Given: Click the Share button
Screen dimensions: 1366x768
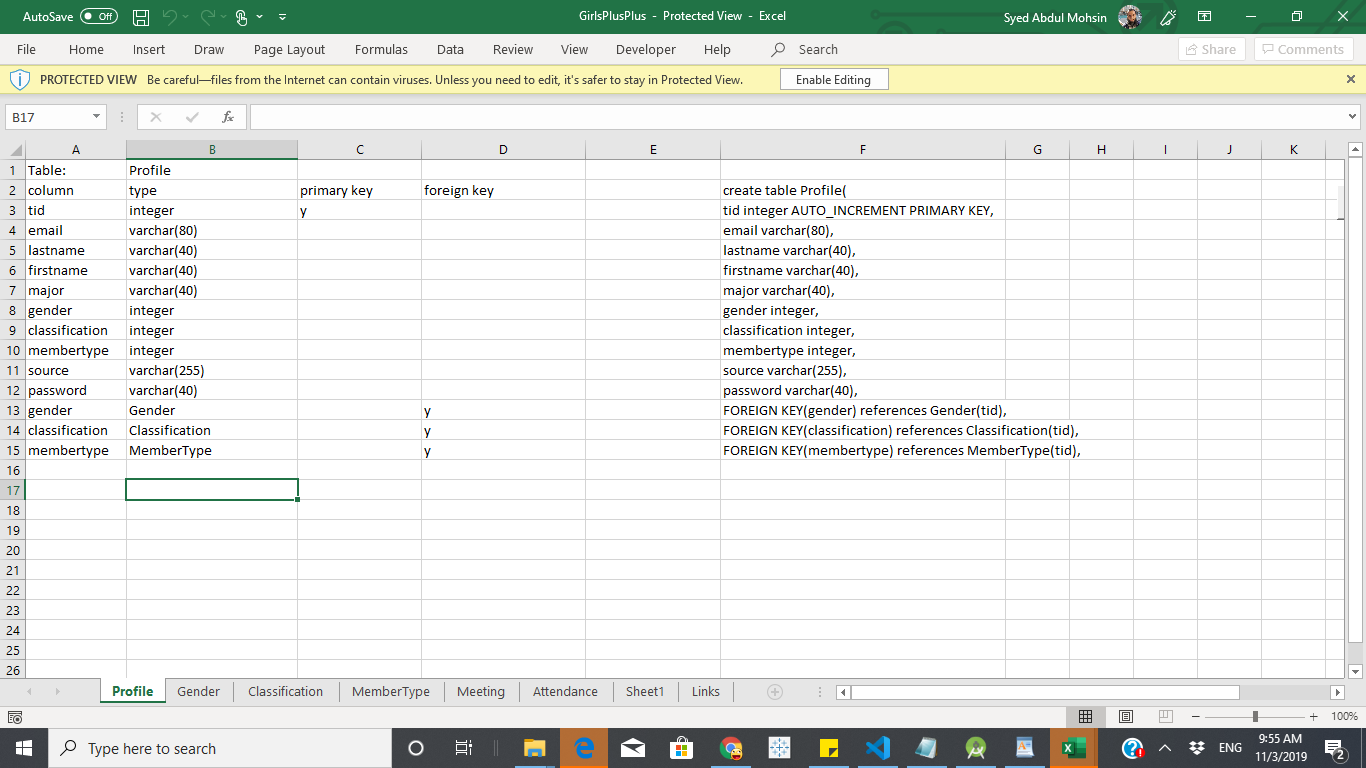Looking at the screenshot, I should tap(1210, 49).
